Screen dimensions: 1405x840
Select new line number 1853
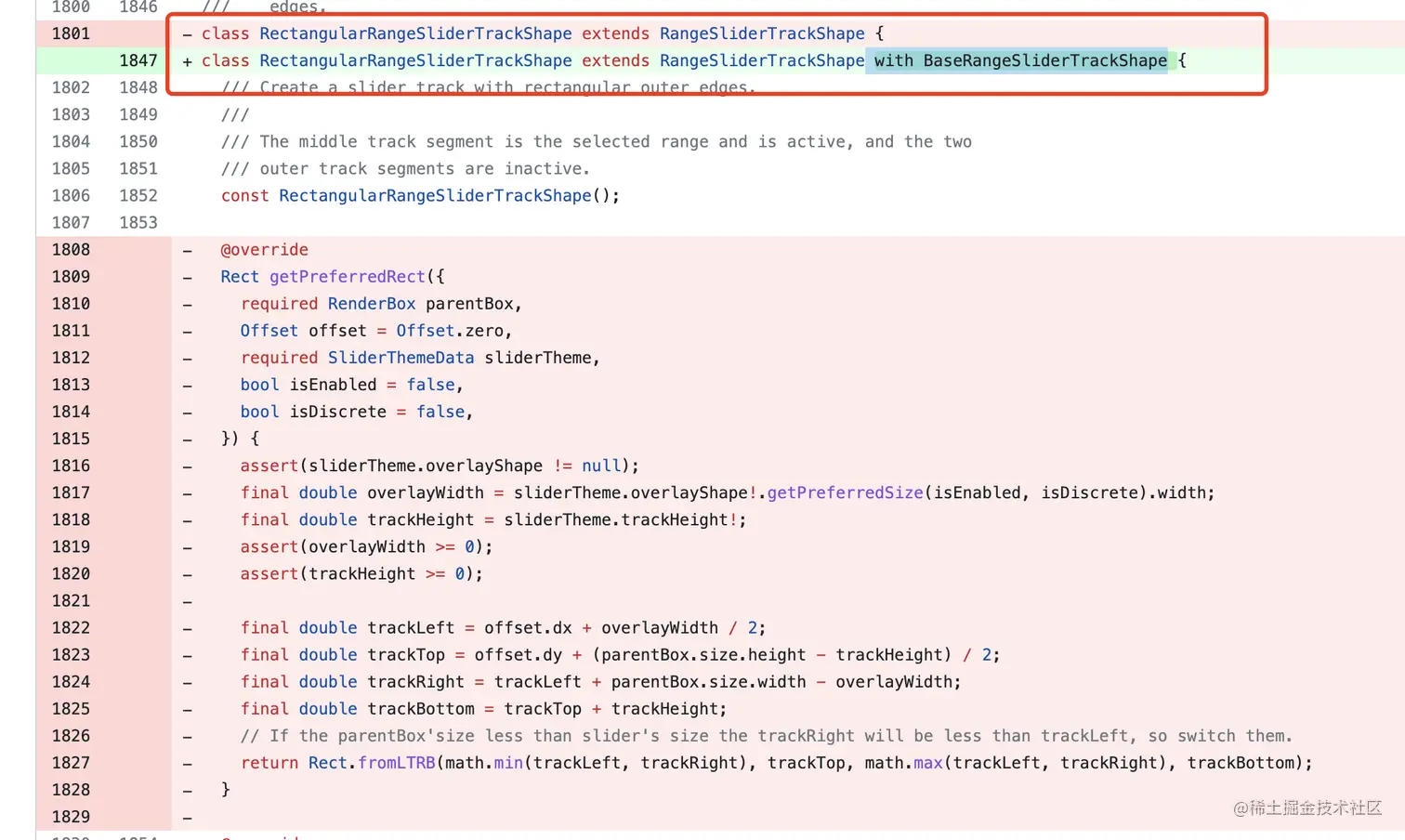(x=138, y=222)
